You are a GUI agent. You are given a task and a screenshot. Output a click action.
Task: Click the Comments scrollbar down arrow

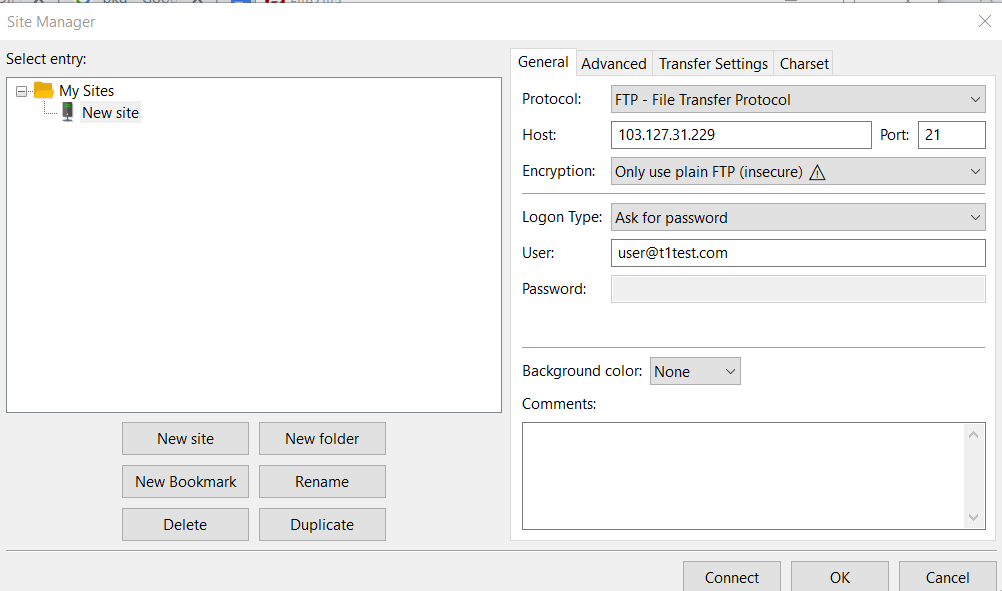point(973,518)
